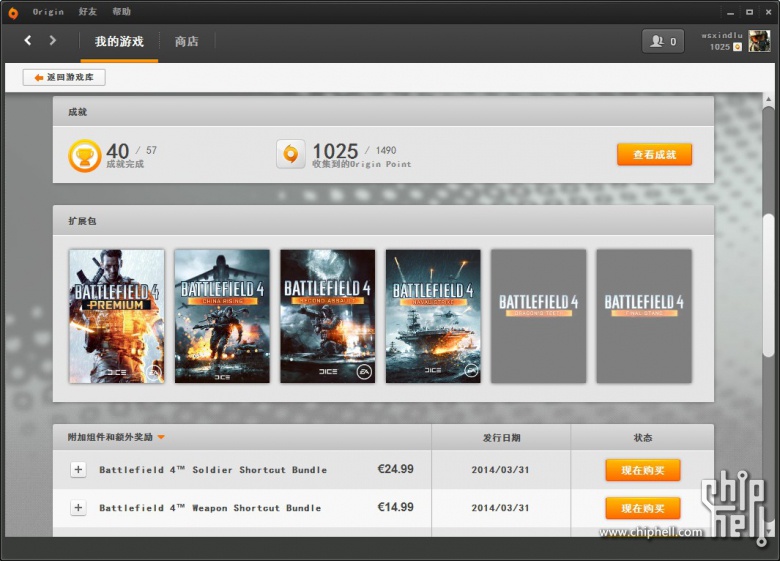The width and height of the screenshot is (780, 561).
Task: Open the Second Assault expansion cover
Action: pos(327,316)
